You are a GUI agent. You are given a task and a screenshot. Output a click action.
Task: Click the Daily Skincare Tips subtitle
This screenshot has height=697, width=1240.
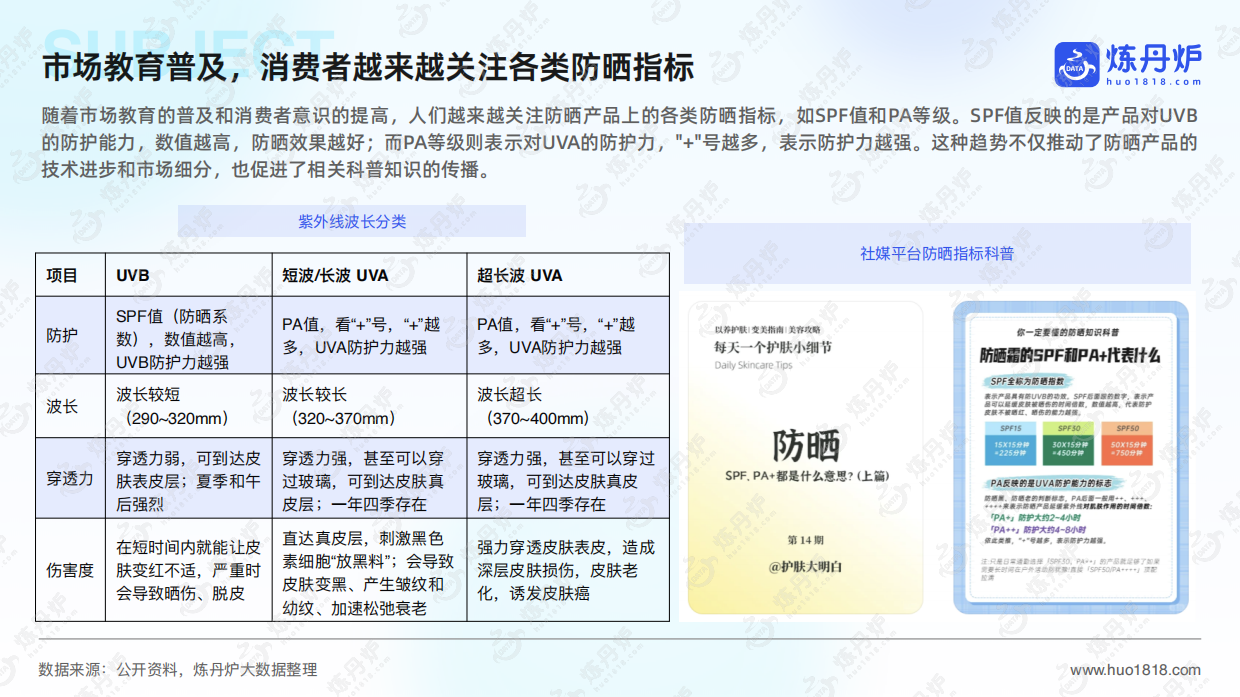tap(754, 365)
